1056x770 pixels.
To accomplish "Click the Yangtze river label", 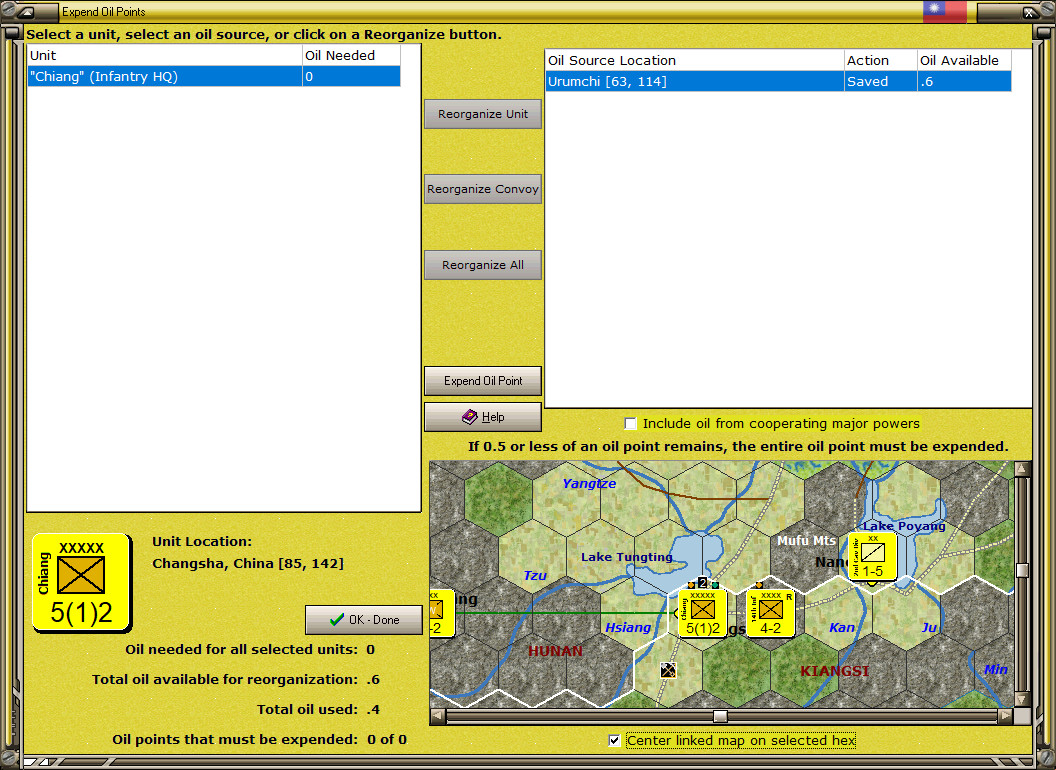I will pyautogui.click(x=589, y=483).
